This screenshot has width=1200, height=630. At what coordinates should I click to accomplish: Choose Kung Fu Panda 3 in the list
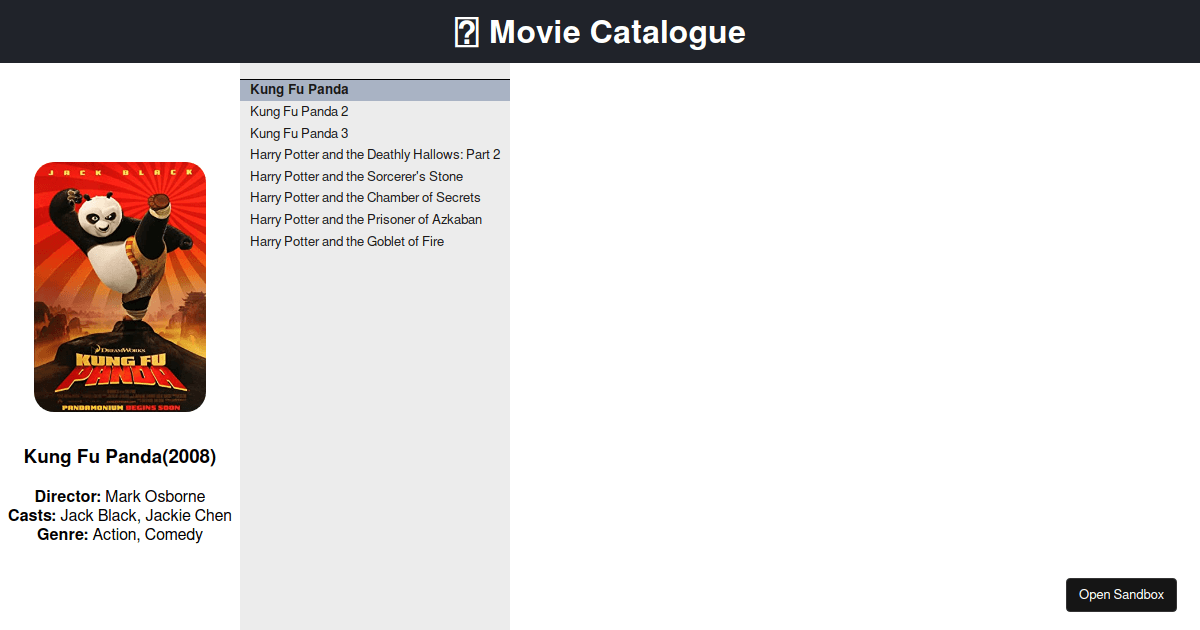[299, 134]
